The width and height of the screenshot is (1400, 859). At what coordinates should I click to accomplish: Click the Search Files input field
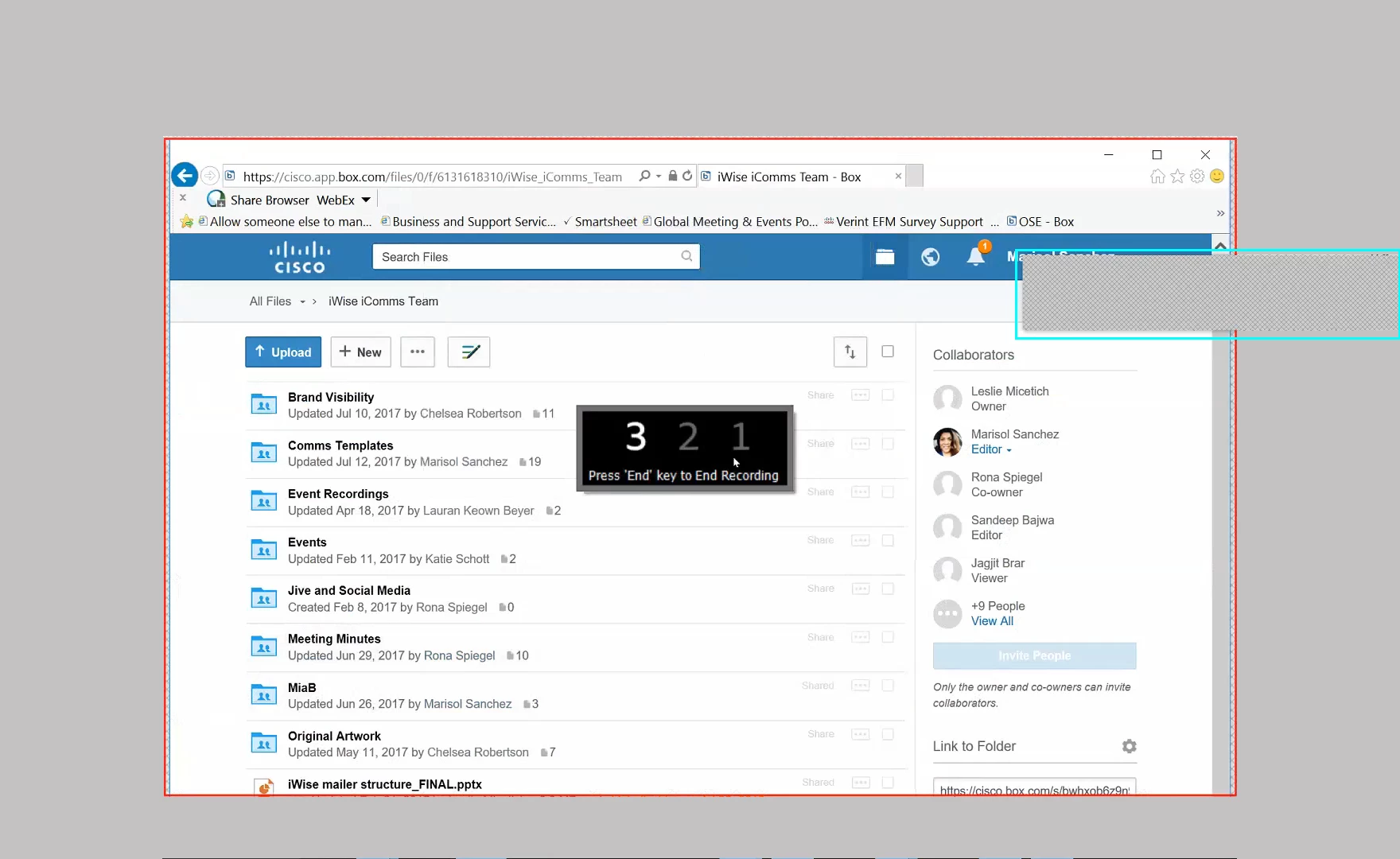point(536,256)
